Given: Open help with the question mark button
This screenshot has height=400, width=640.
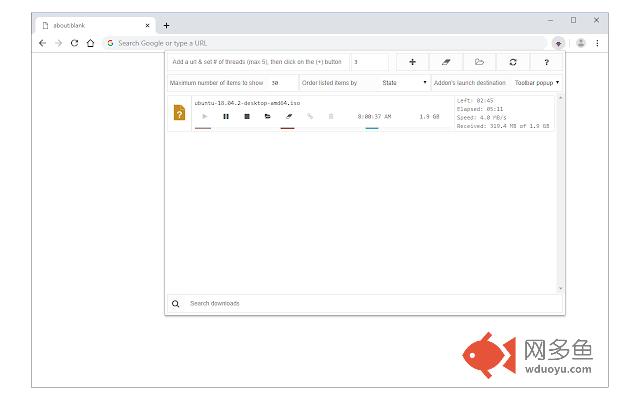Looking at the screenshot, I should pyautogui.click(x=547, y=62).
